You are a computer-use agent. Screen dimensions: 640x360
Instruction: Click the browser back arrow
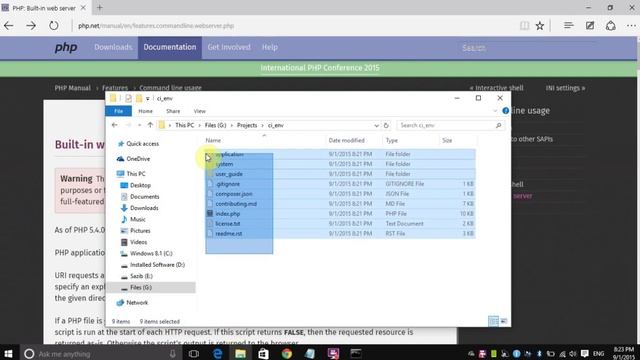click(9, 26)
